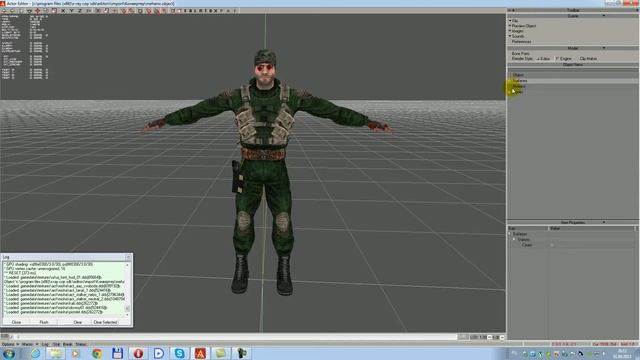
Task: Open the Clip Maker
Action: click(x=588, y=59)
